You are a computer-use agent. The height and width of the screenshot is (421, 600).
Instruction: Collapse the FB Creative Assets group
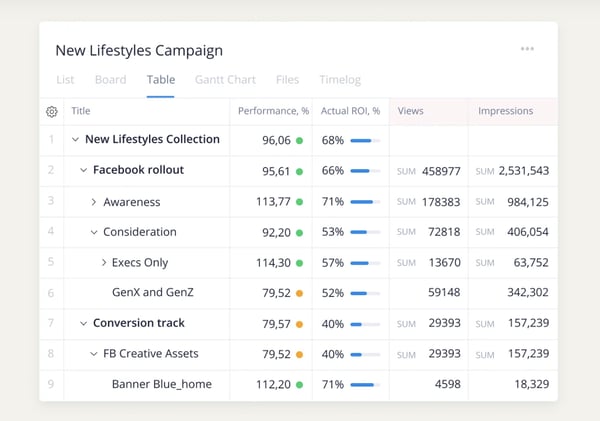pos(94,354)
